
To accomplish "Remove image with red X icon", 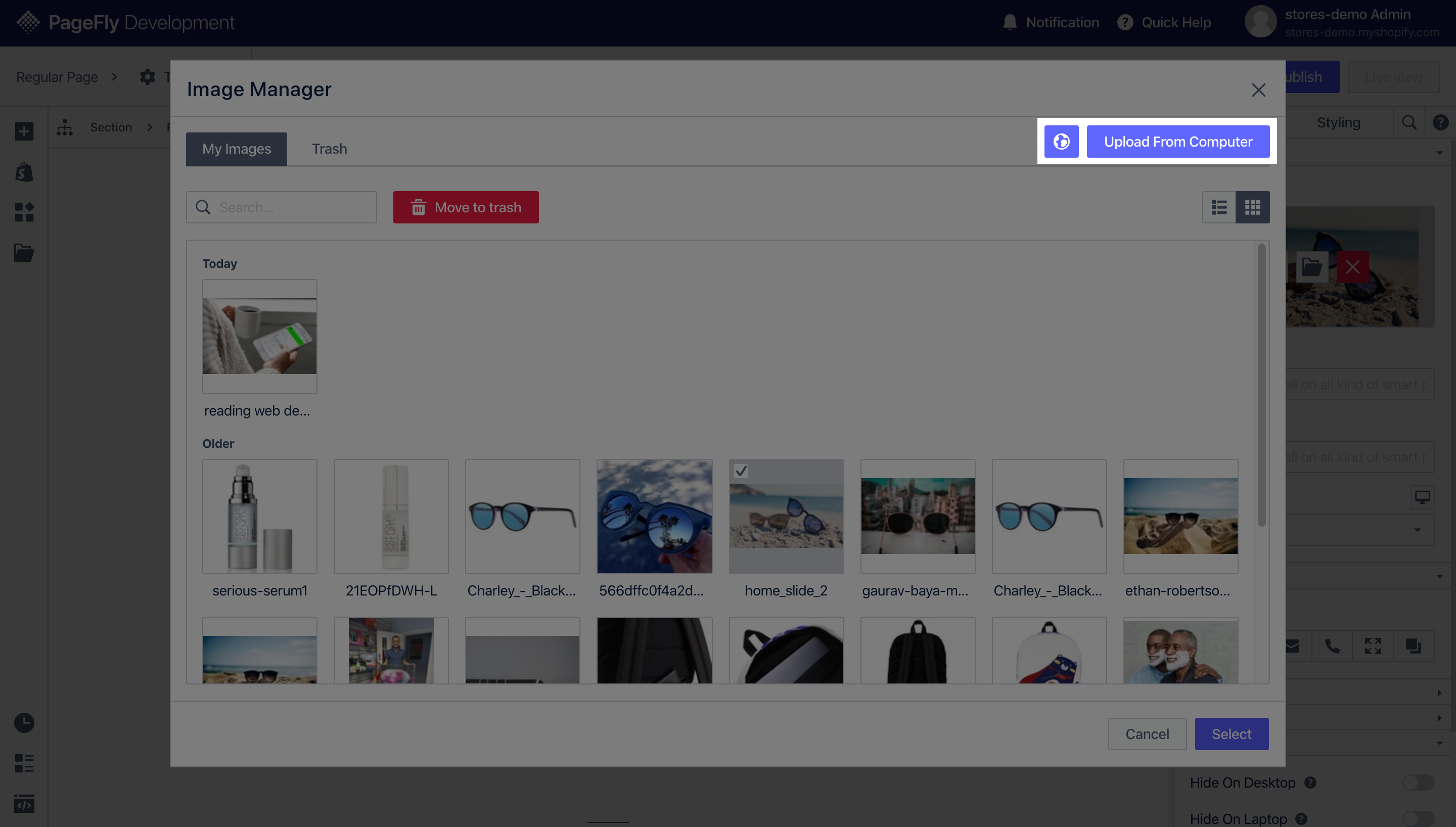I will [x=1352, y=266].
